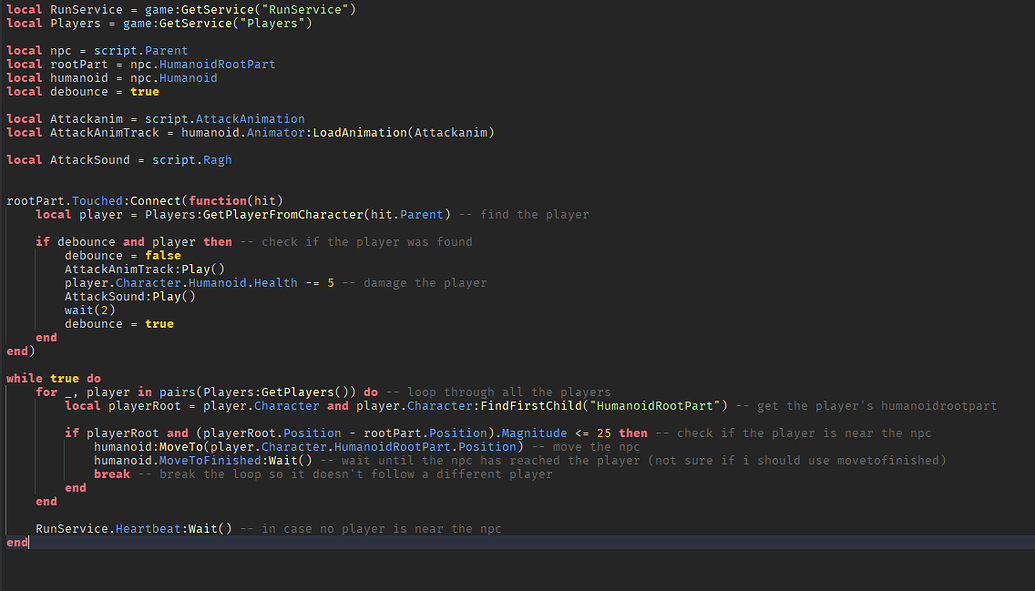Click the humanoid:MoveTo call
1035x591 pixels.
coord(308,447)
